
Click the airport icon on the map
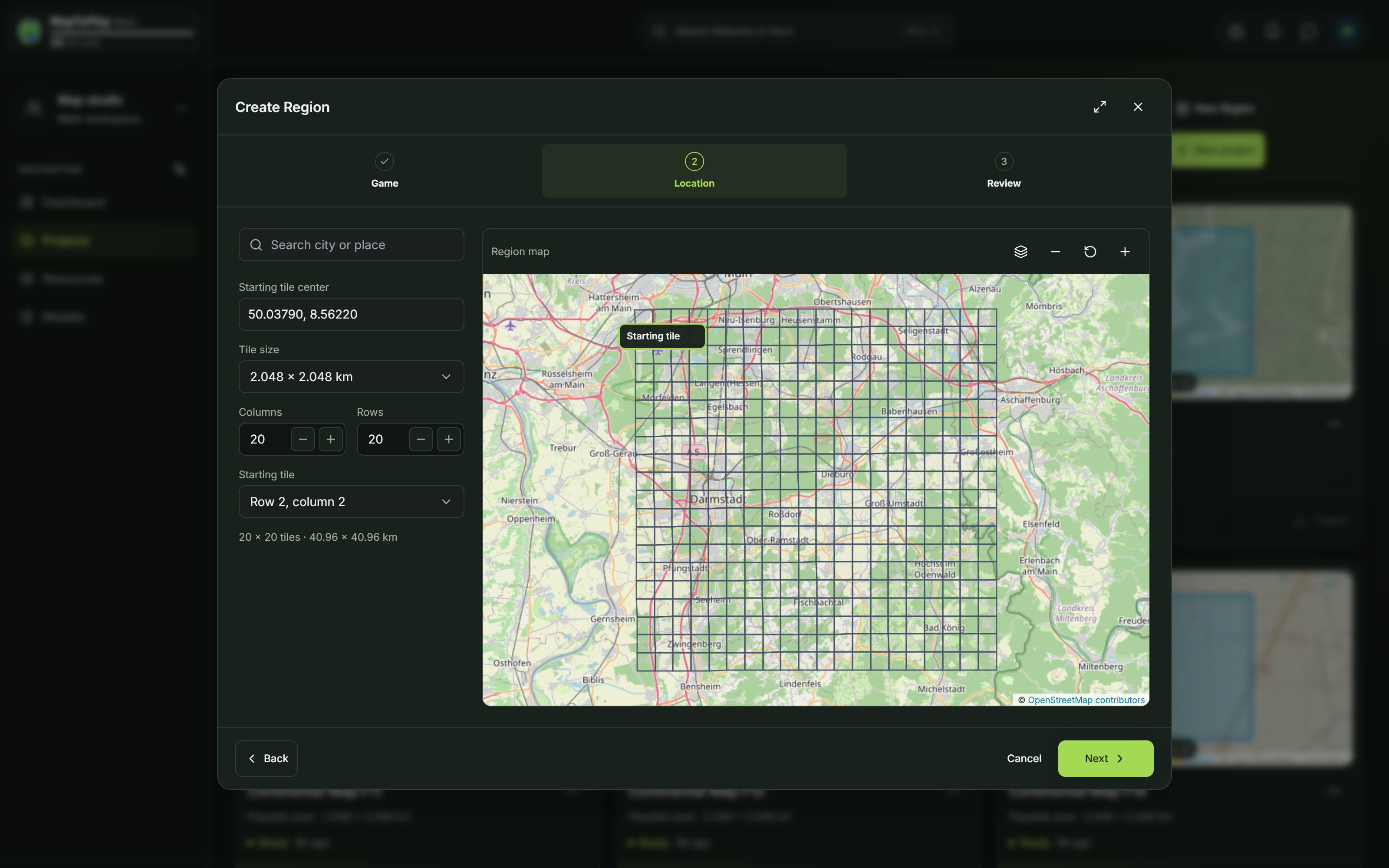[x=510, y=326]
